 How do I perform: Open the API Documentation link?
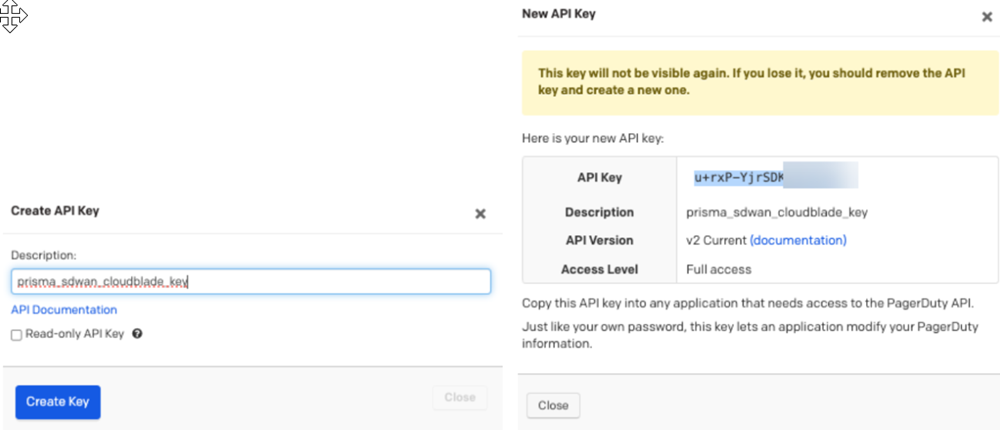tap(64, 310)
